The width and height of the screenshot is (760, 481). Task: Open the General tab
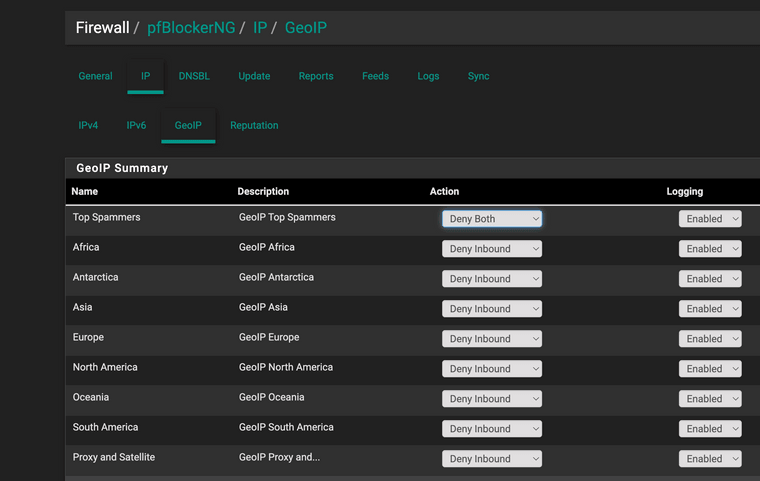click(95, 76)
